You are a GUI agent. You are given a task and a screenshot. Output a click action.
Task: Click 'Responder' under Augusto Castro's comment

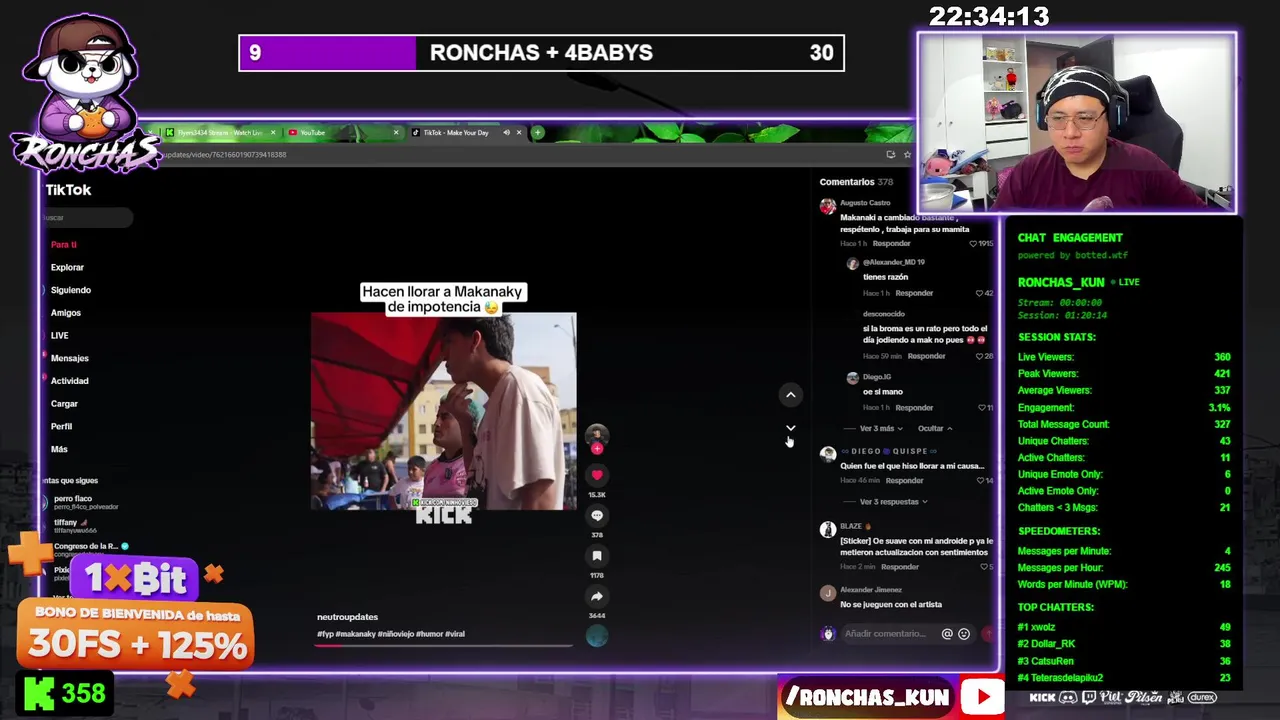click(x=891, y=244)
